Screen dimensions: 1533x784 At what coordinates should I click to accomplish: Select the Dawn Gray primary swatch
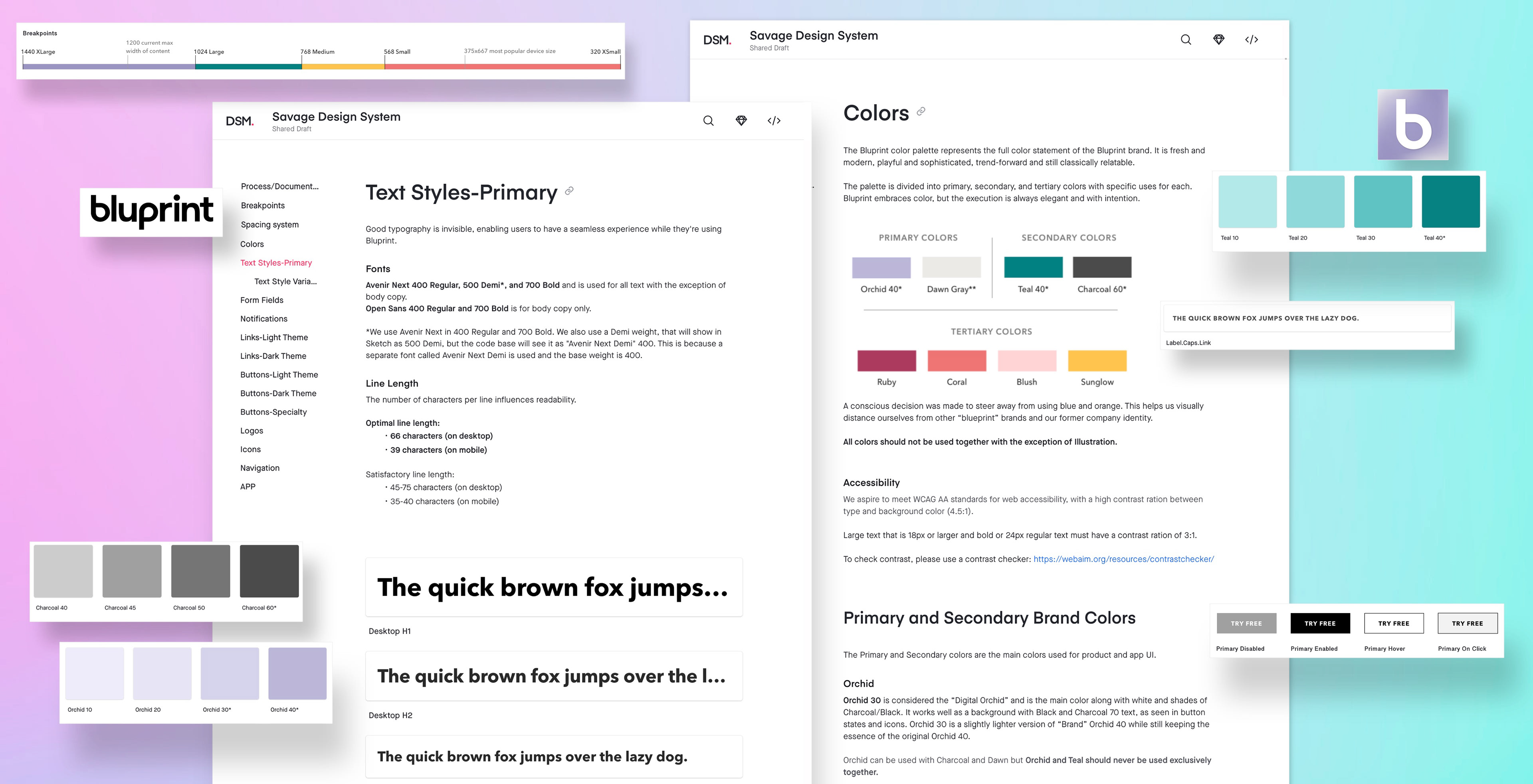click(951, 268)
